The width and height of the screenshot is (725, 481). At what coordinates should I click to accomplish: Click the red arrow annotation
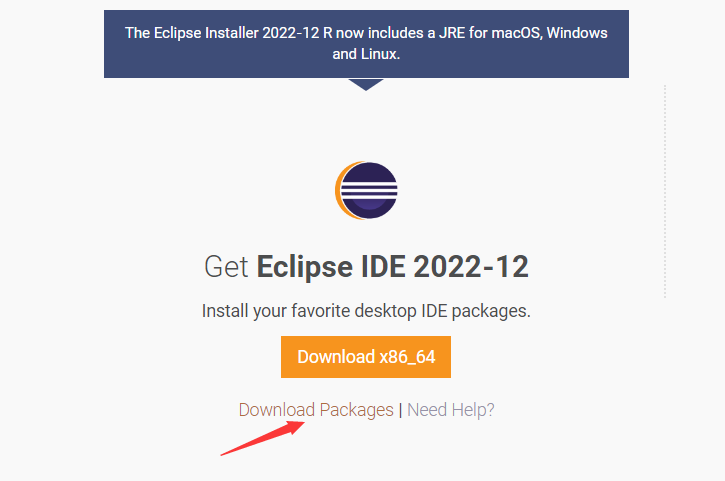[x=262, y=438]
